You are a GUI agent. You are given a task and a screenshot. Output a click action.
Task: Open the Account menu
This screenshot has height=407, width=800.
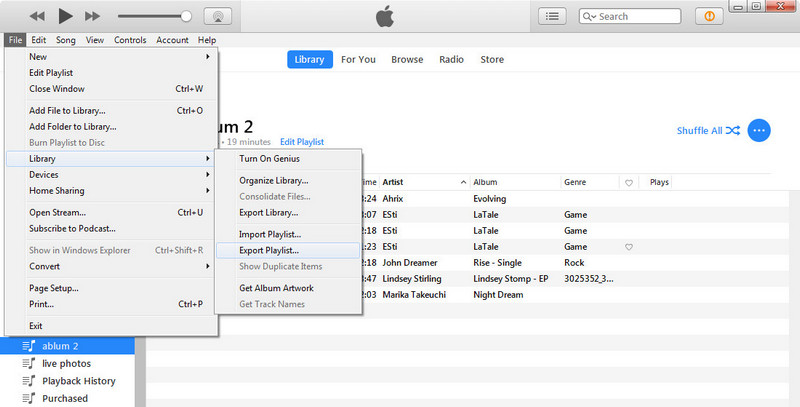pos(172,40)
